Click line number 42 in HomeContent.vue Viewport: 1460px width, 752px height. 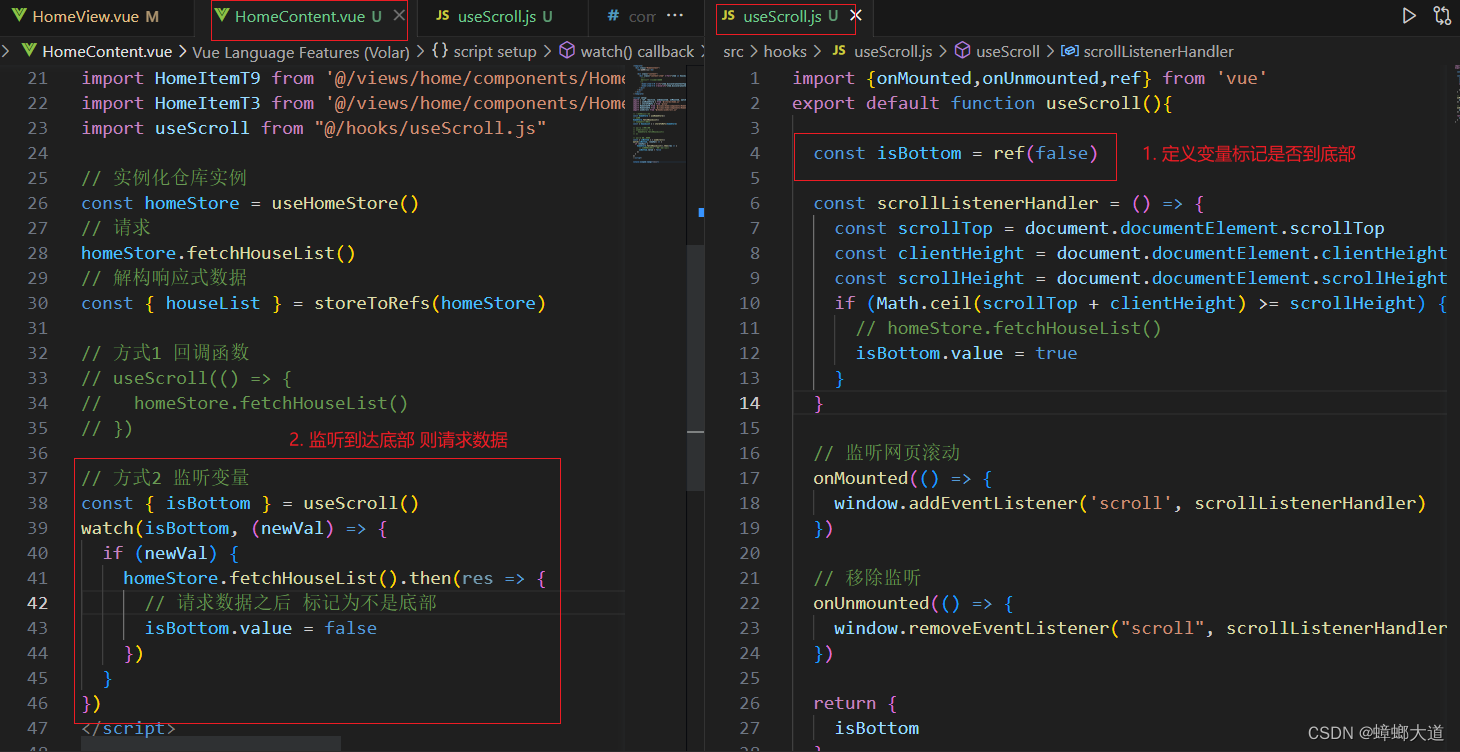[37, 603]
